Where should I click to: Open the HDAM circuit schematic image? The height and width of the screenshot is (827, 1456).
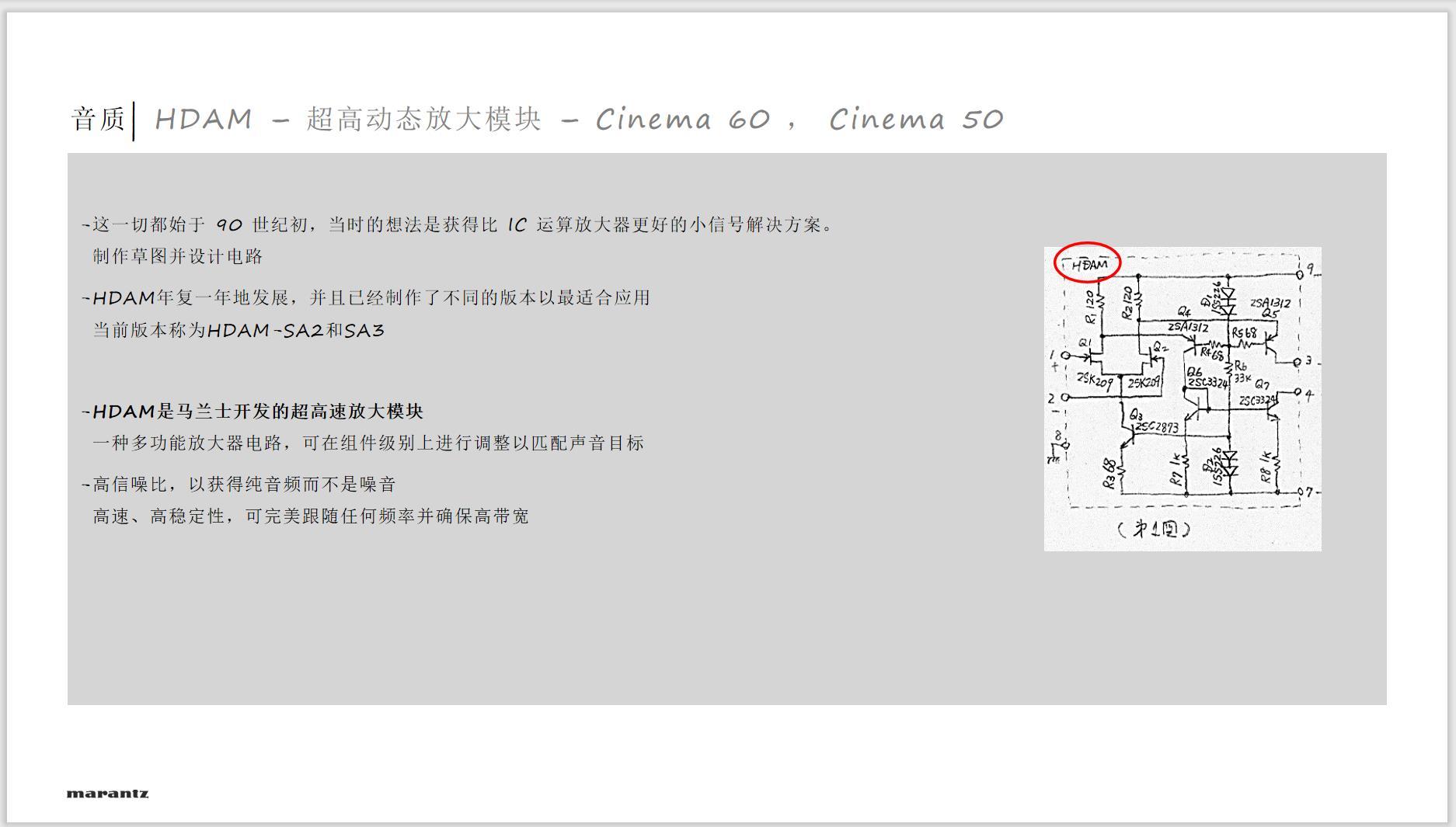tap(1183, 399)
